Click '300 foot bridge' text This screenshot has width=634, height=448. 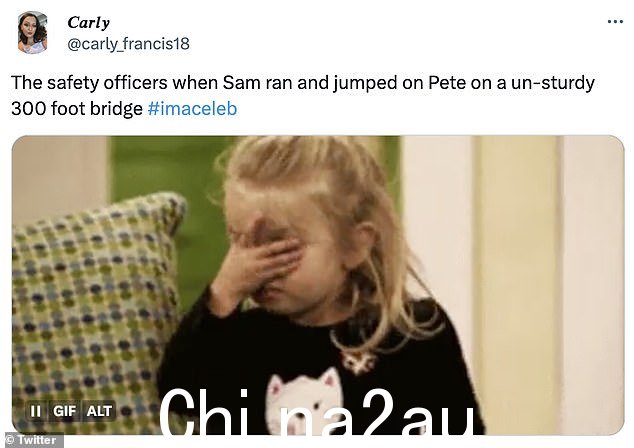click(x=77, y=109)
